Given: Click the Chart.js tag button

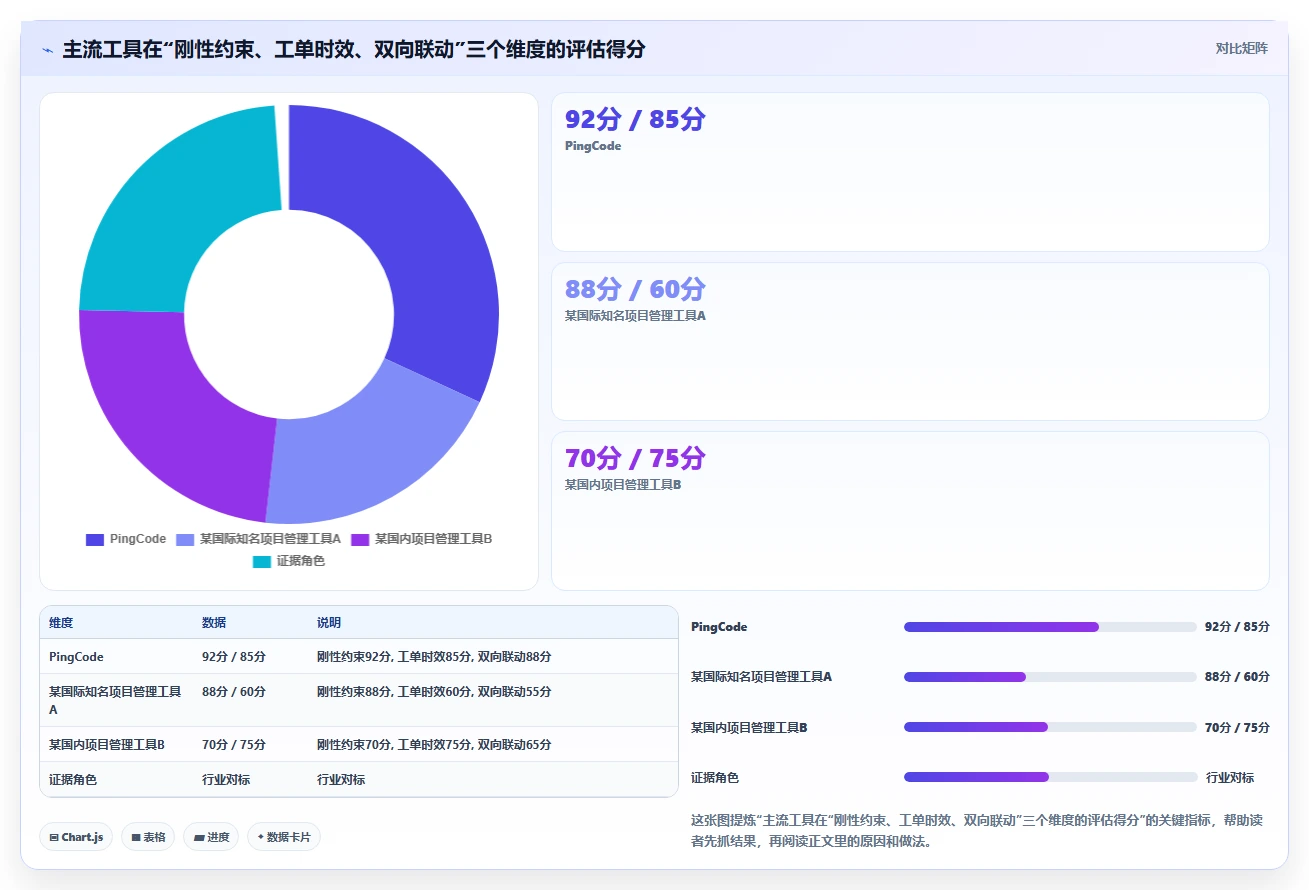Looking at the screenshot, I should [x=76, y=837].
